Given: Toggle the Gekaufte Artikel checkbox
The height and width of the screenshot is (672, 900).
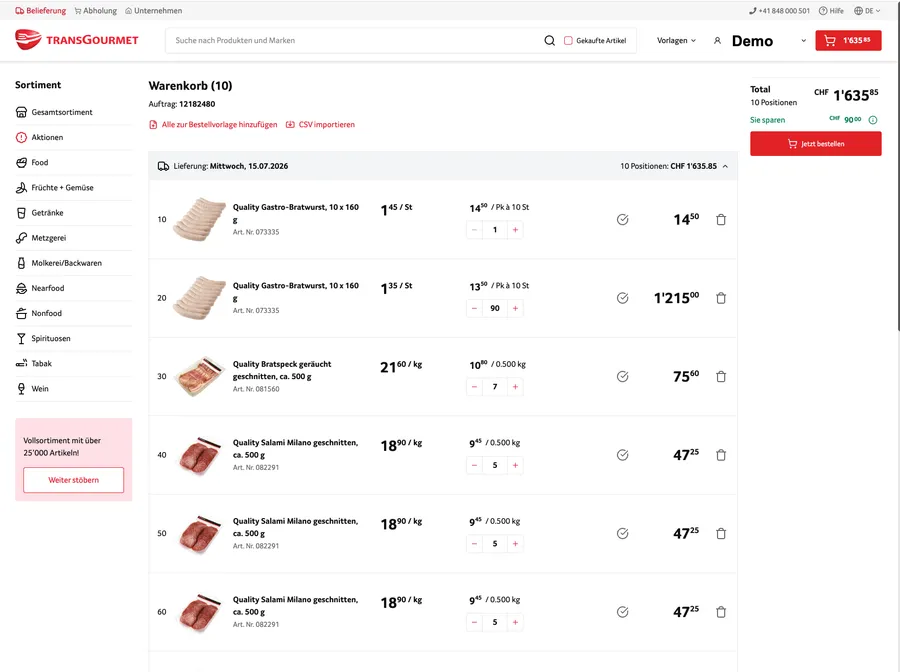Looking at the screenshot, I should 568,41.
